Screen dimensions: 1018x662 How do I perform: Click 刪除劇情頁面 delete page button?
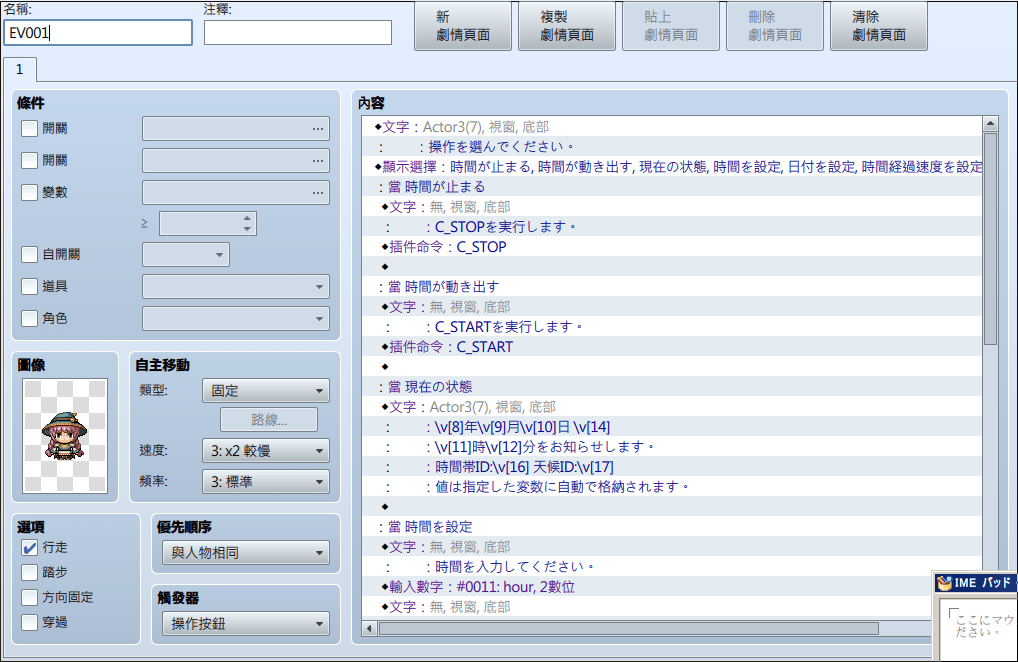[775, 26]
